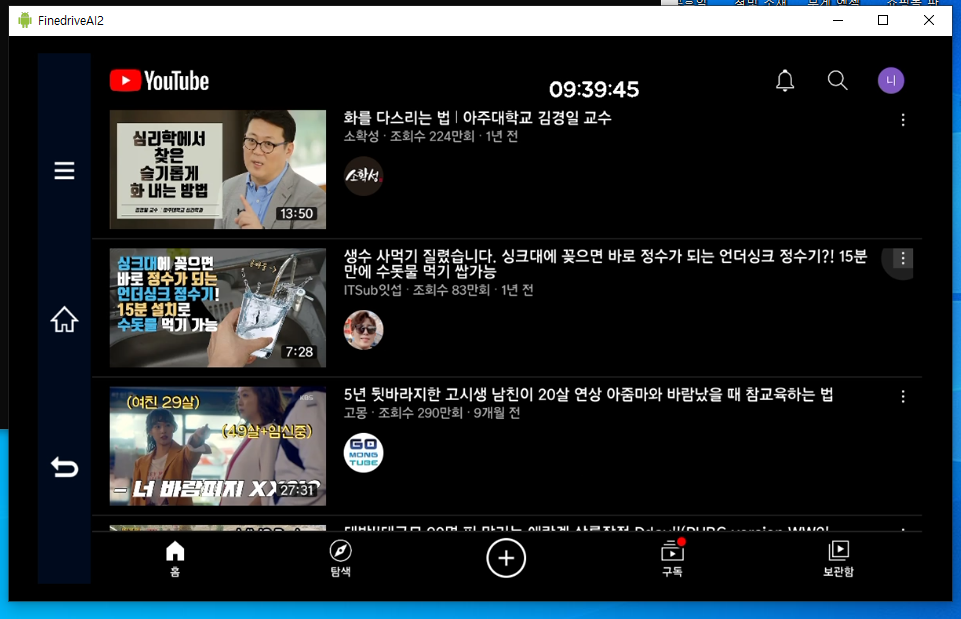Image resolution: width=961 pixels, height=619 pixels.
Task: Play the 27:31 너 바람피지 thumbnail
Action: [218, 446]
